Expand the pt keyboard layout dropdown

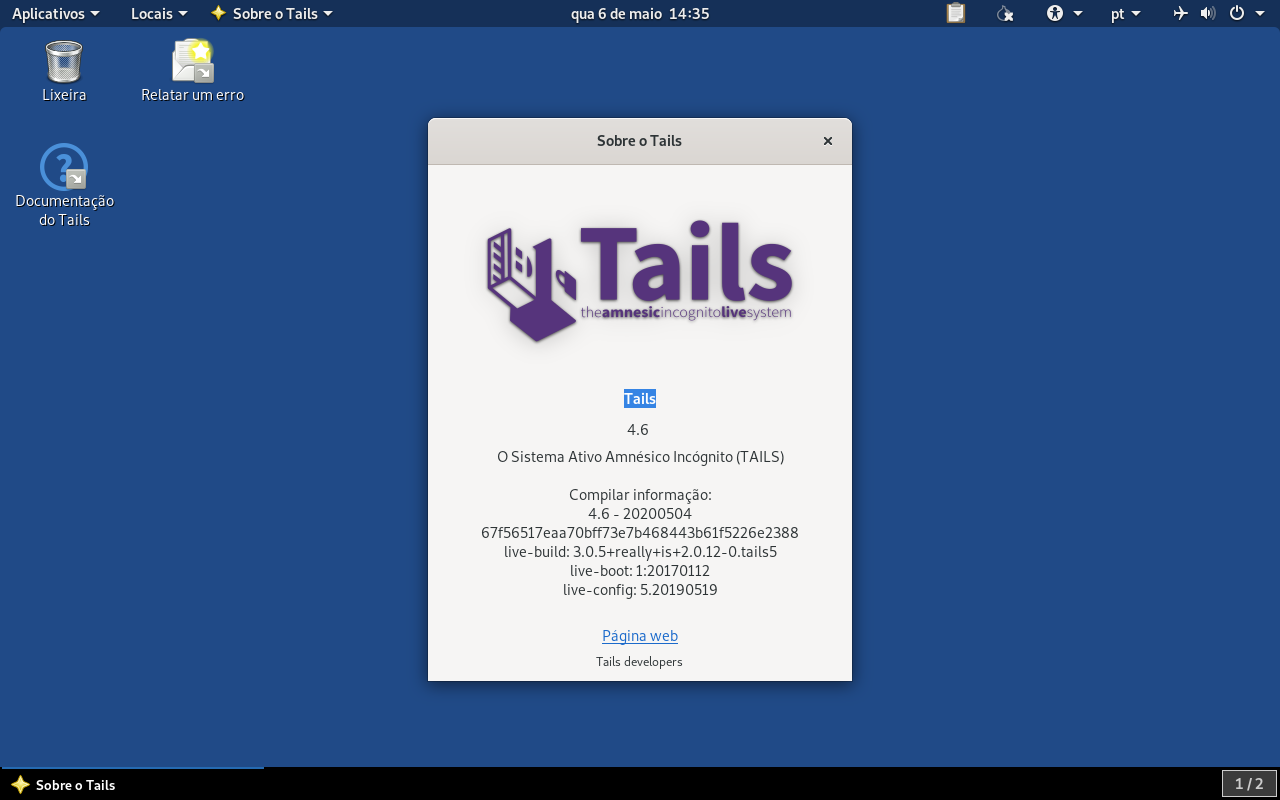click(x=1125, y=13)
